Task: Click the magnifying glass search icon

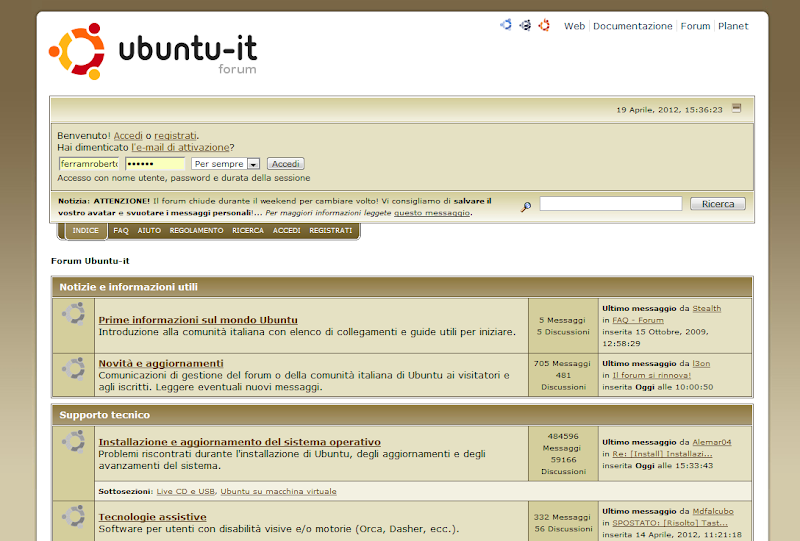Action: click(x=526, y=206)
